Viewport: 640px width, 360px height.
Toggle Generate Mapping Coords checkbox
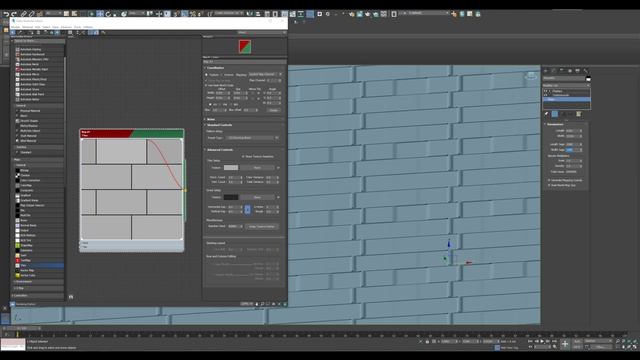[x=549, y=180]
